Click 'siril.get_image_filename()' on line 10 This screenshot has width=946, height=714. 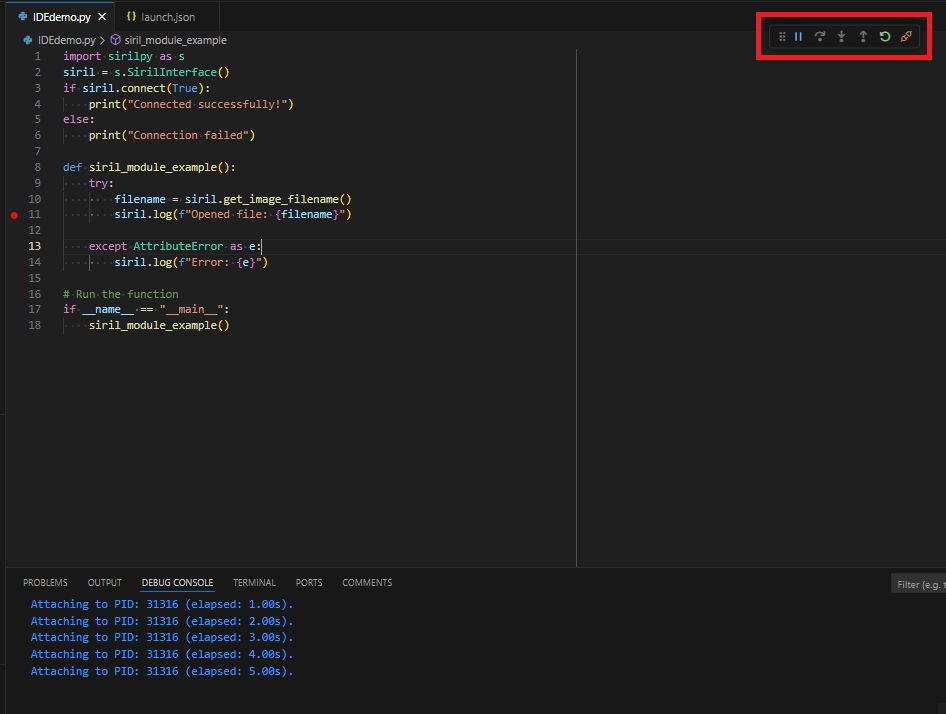pyautogui.click(x=268, y=199)
